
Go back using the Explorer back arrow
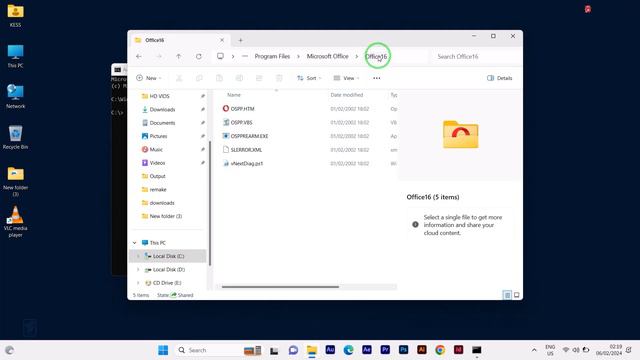(x=139, y=56)
